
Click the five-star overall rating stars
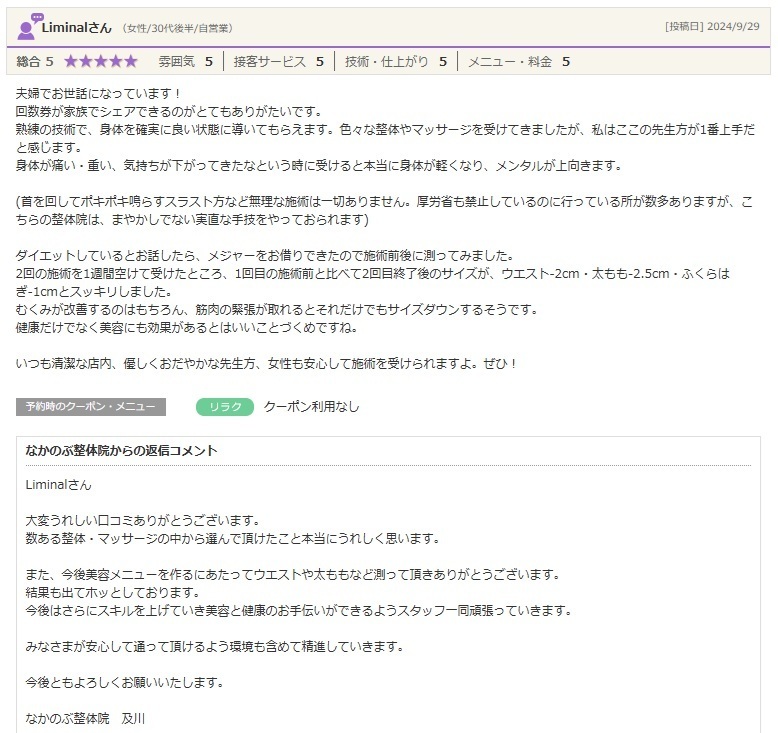point(101,62)
